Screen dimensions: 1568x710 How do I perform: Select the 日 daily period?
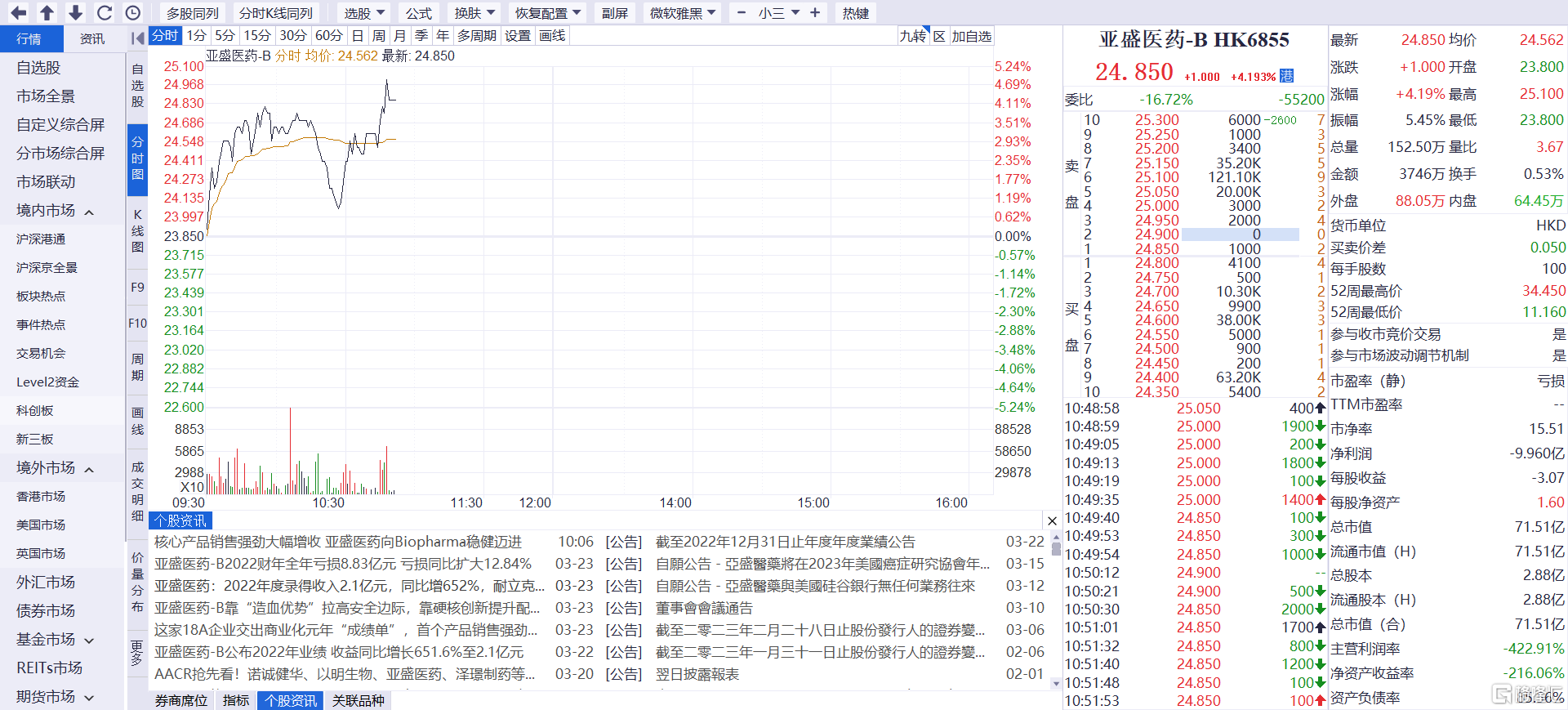click(358, 36)
